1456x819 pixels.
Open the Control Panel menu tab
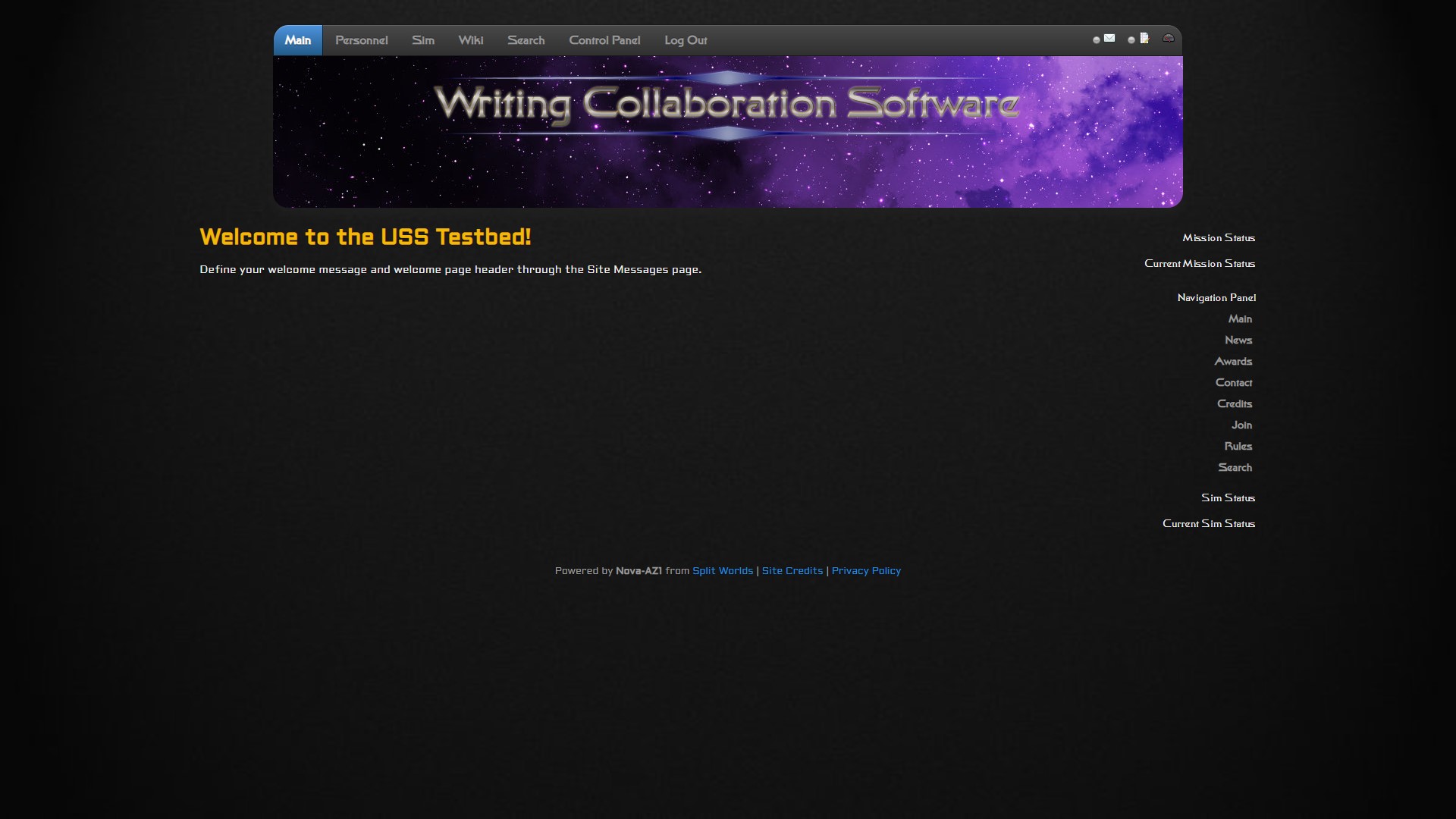[604, 40]
